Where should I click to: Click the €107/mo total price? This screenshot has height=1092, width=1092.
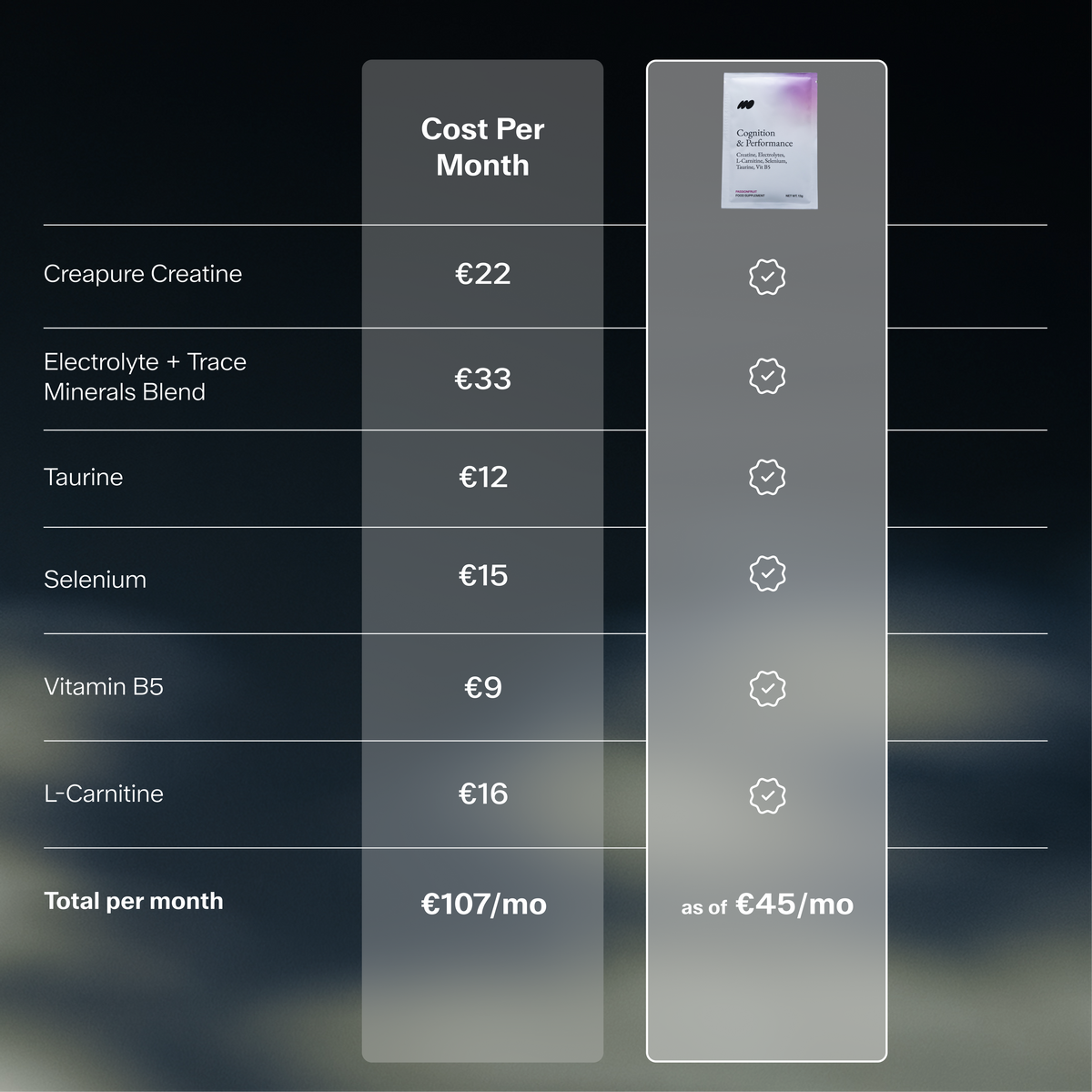pos(483,904)
